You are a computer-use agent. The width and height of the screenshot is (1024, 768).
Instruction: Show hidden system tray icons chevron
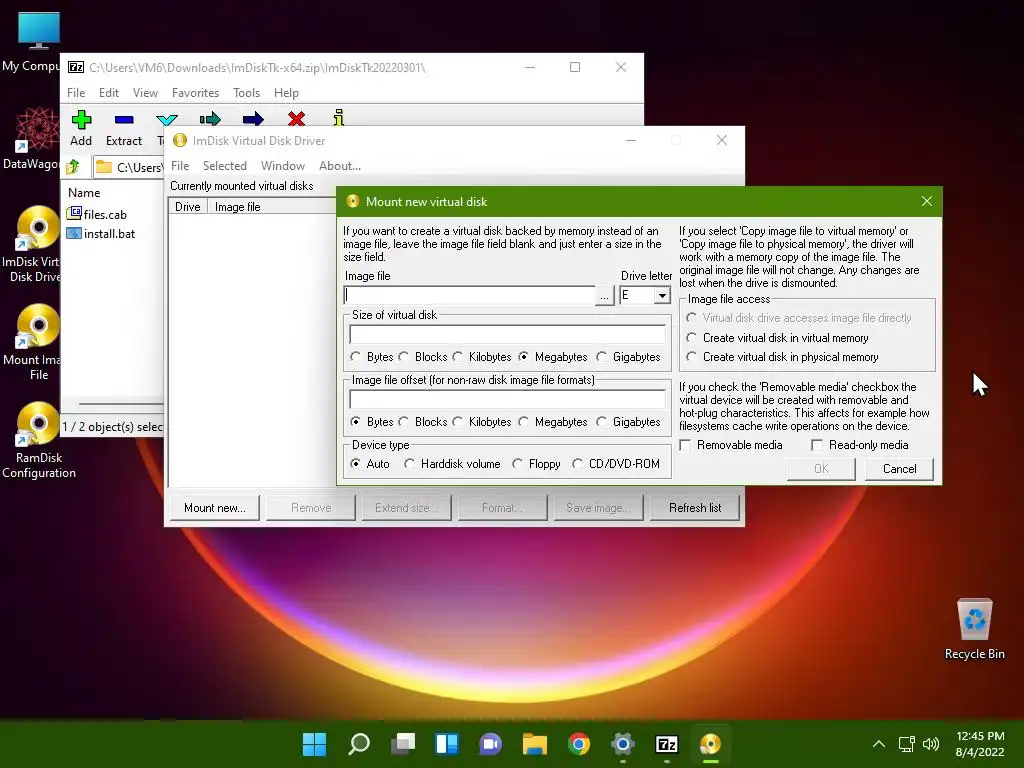point(879,744)
